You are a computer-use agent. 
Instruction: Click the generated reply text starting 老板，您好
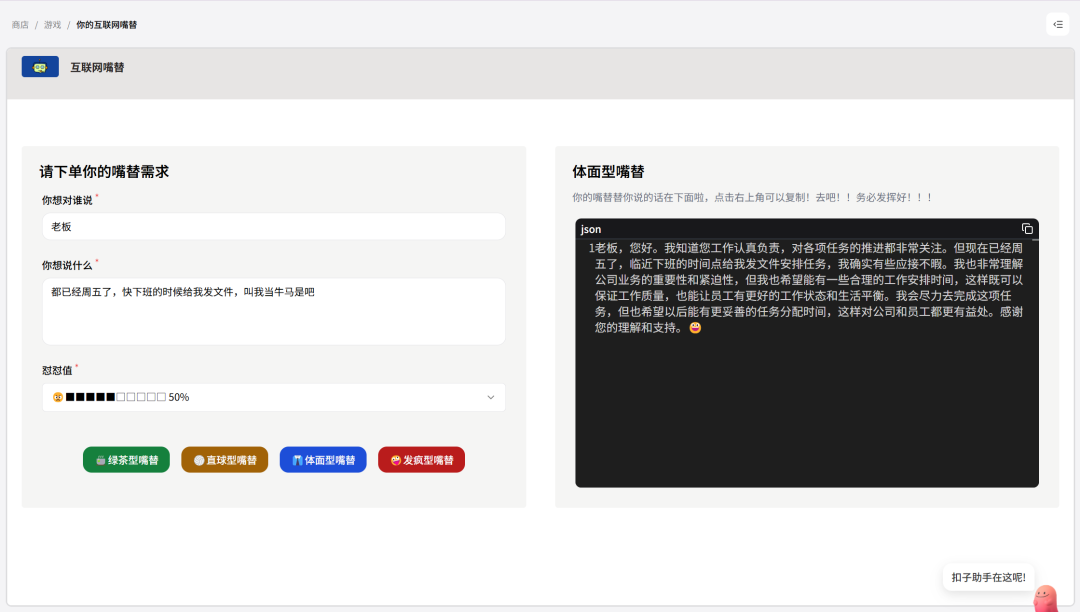(x=809, y=288)
